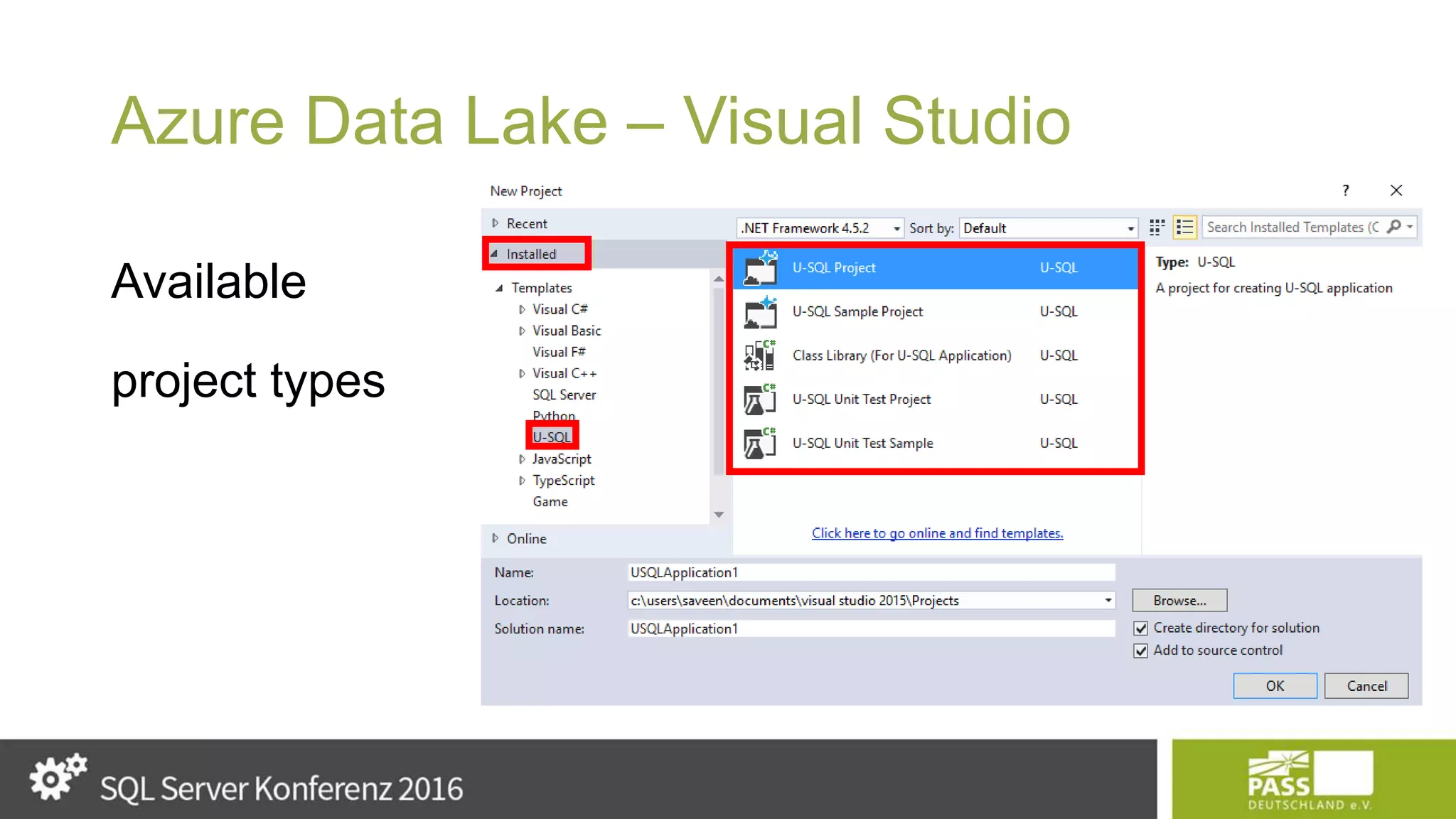
Task: Expand the Visual C# node
Action: [x=522, y=309]
